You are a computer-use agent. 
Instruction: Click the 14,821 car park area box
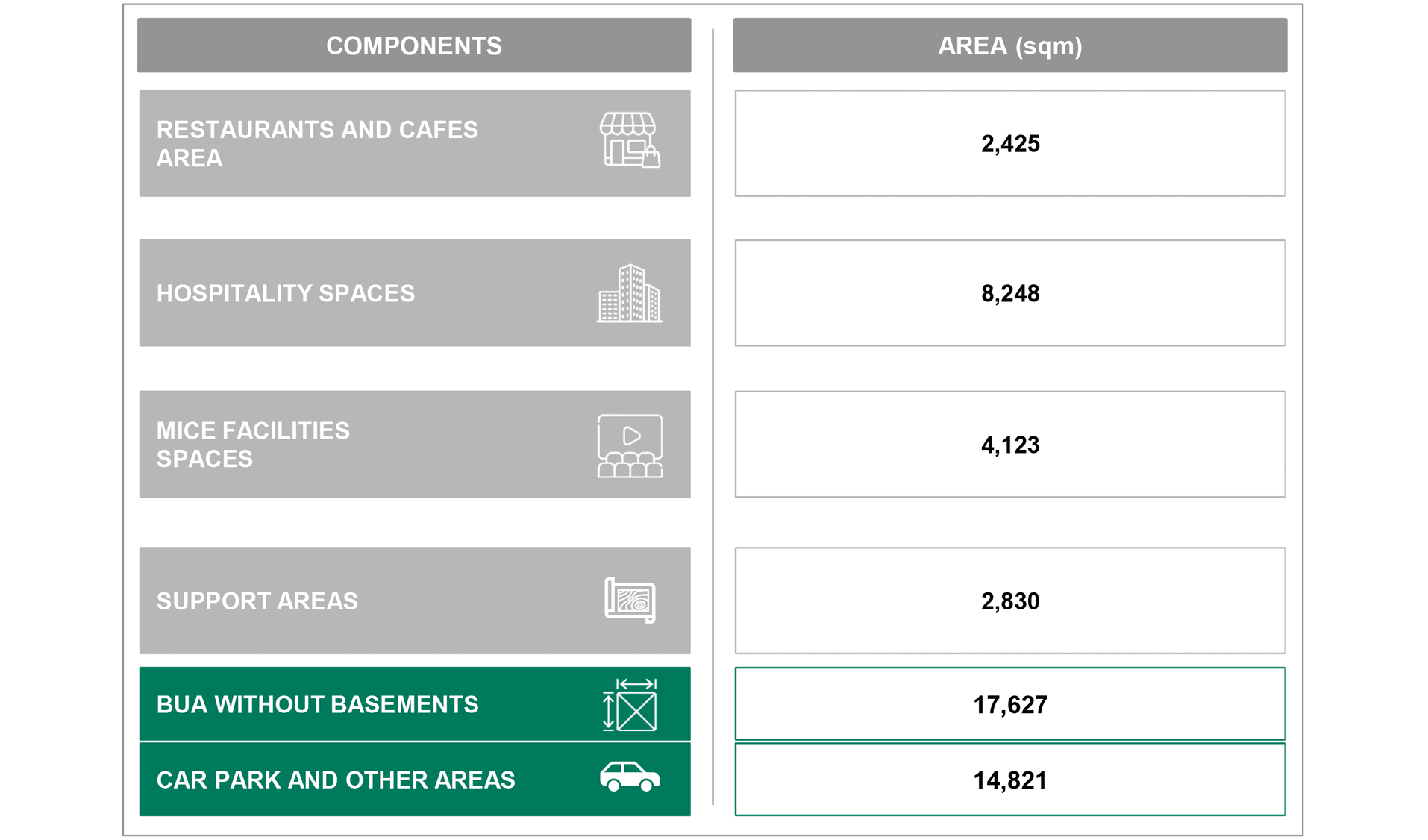[x=1009, y=780]
